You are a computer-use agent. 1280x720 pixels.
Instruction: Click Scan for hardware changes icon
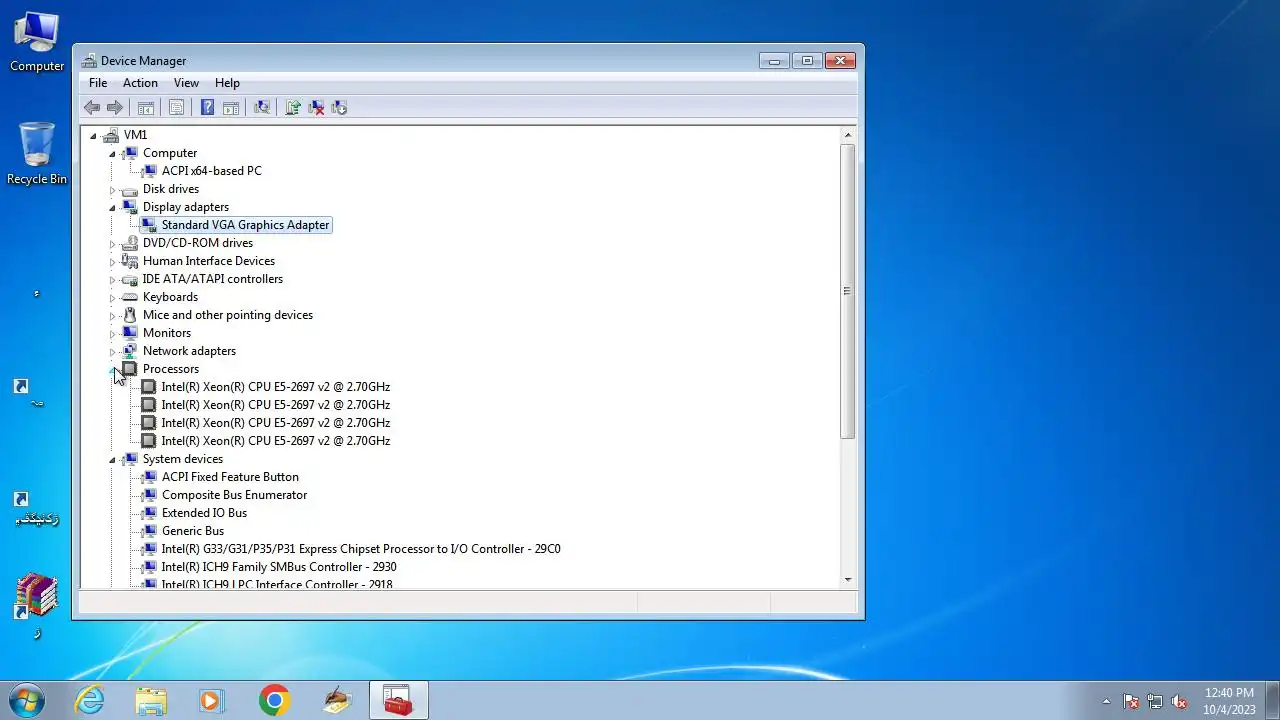261,107
